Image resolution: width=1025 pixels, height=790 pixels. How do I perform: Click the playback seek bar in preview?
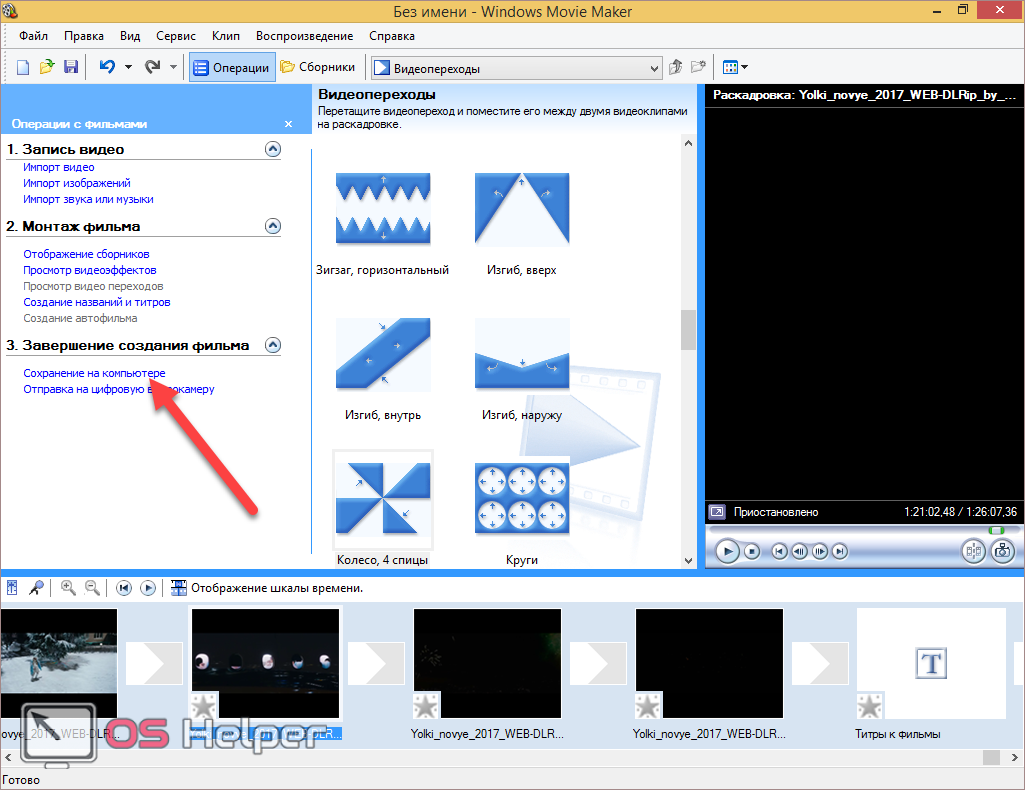click(x=860, y=530)
